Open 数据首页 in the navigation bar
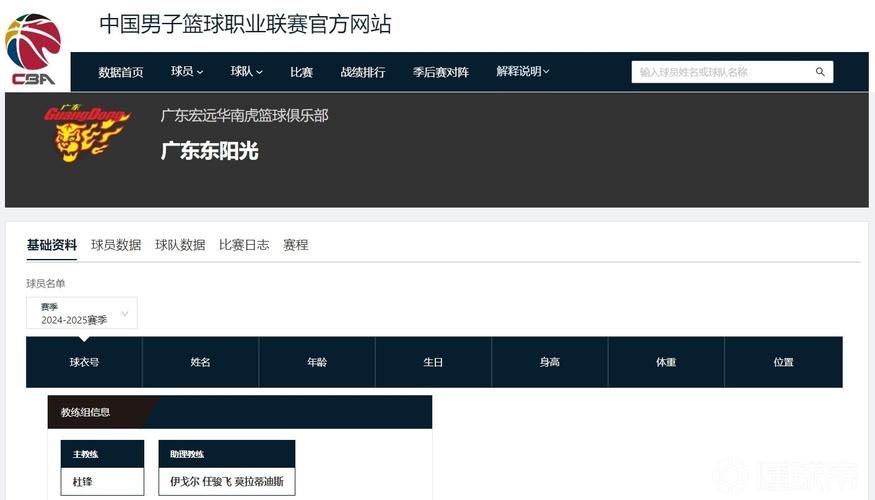 point(121,72)
